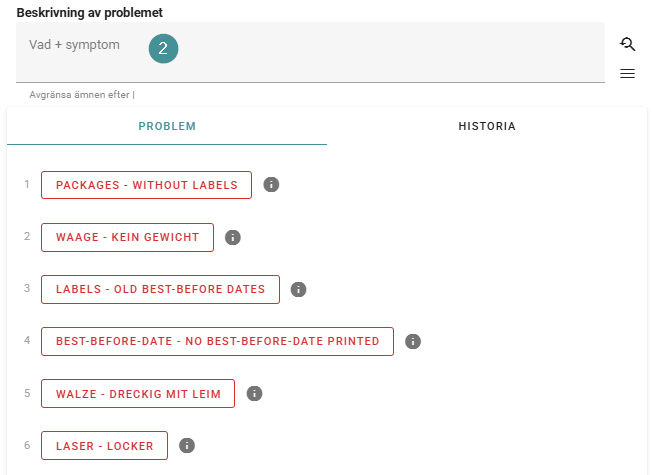Open the hamburger list menu icon

pos(628,73)
